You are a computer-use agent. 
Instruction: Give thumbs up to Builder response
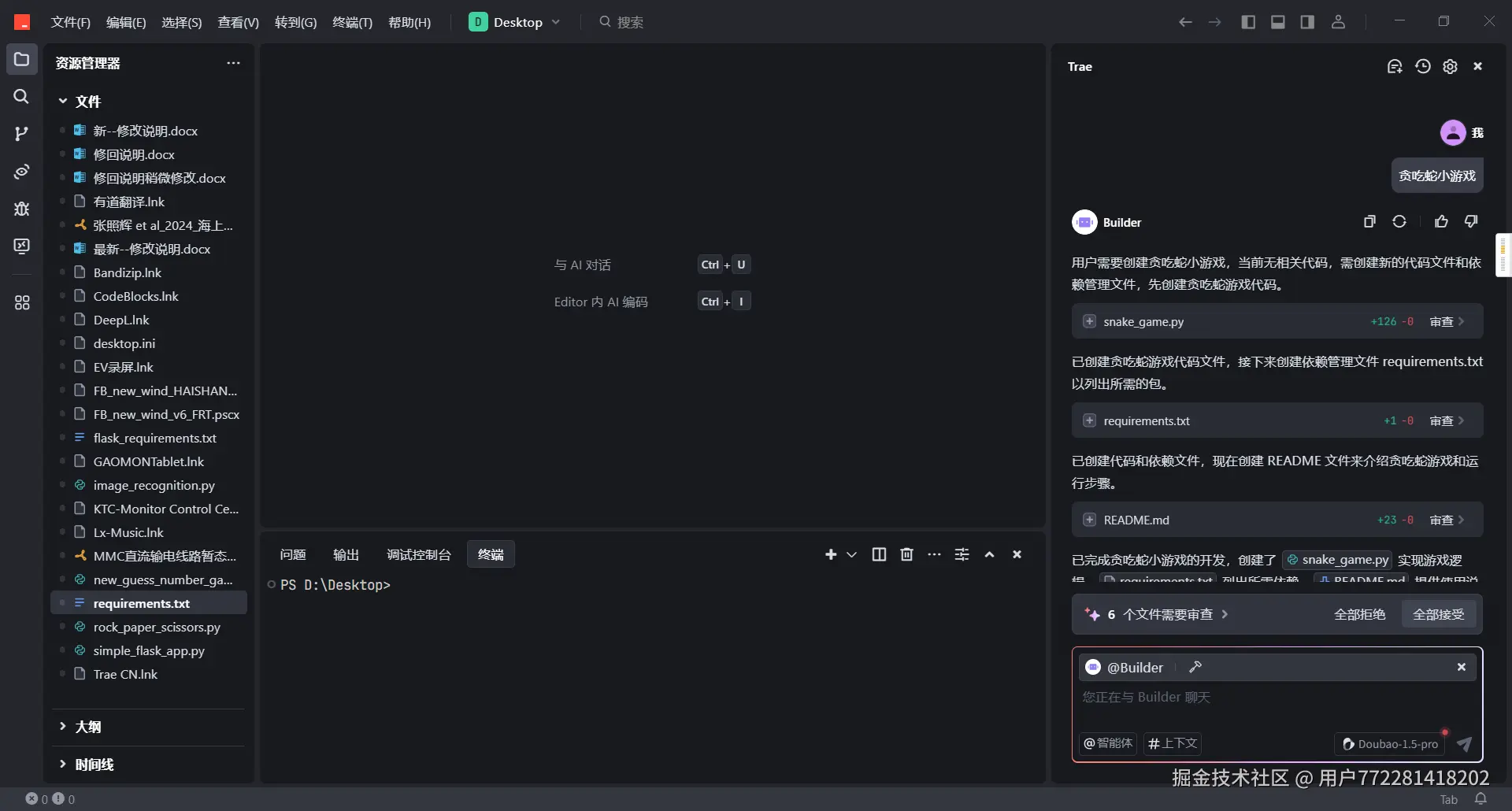coord(1441,222)
